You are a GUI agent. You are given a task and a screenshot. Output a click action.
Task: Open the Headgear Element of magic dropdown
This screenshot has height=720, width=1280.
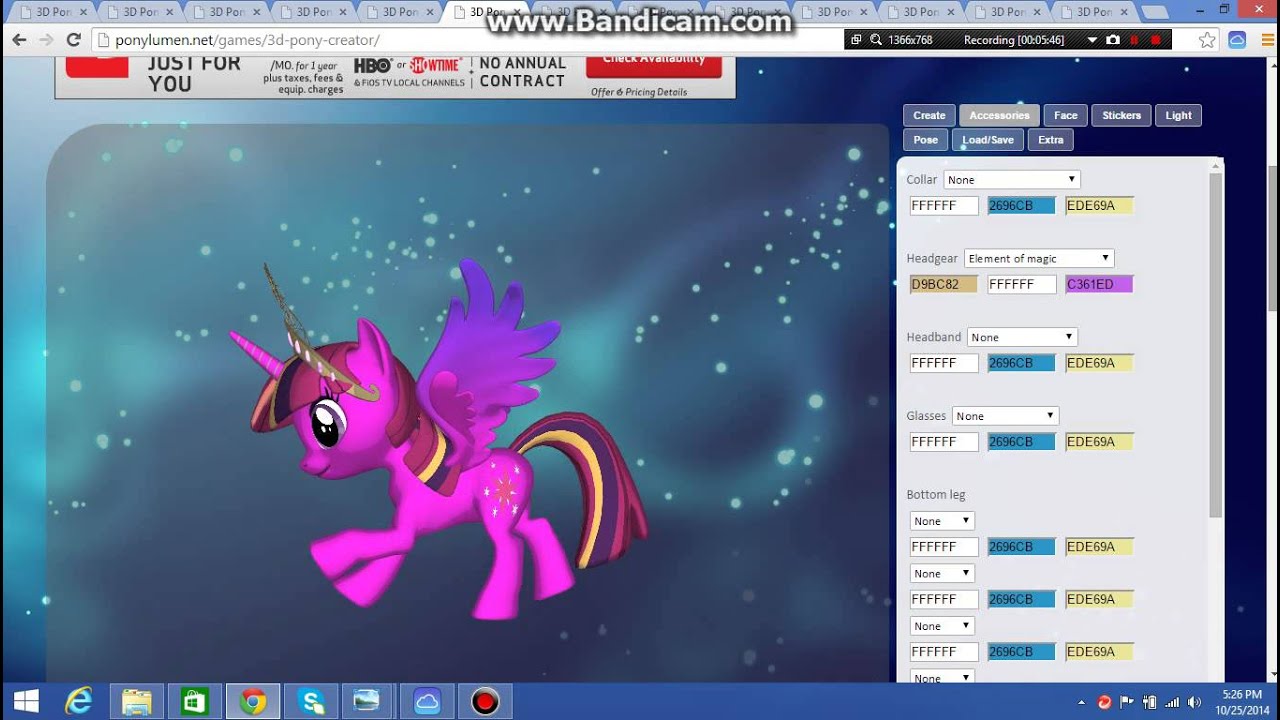[1039, 258]
